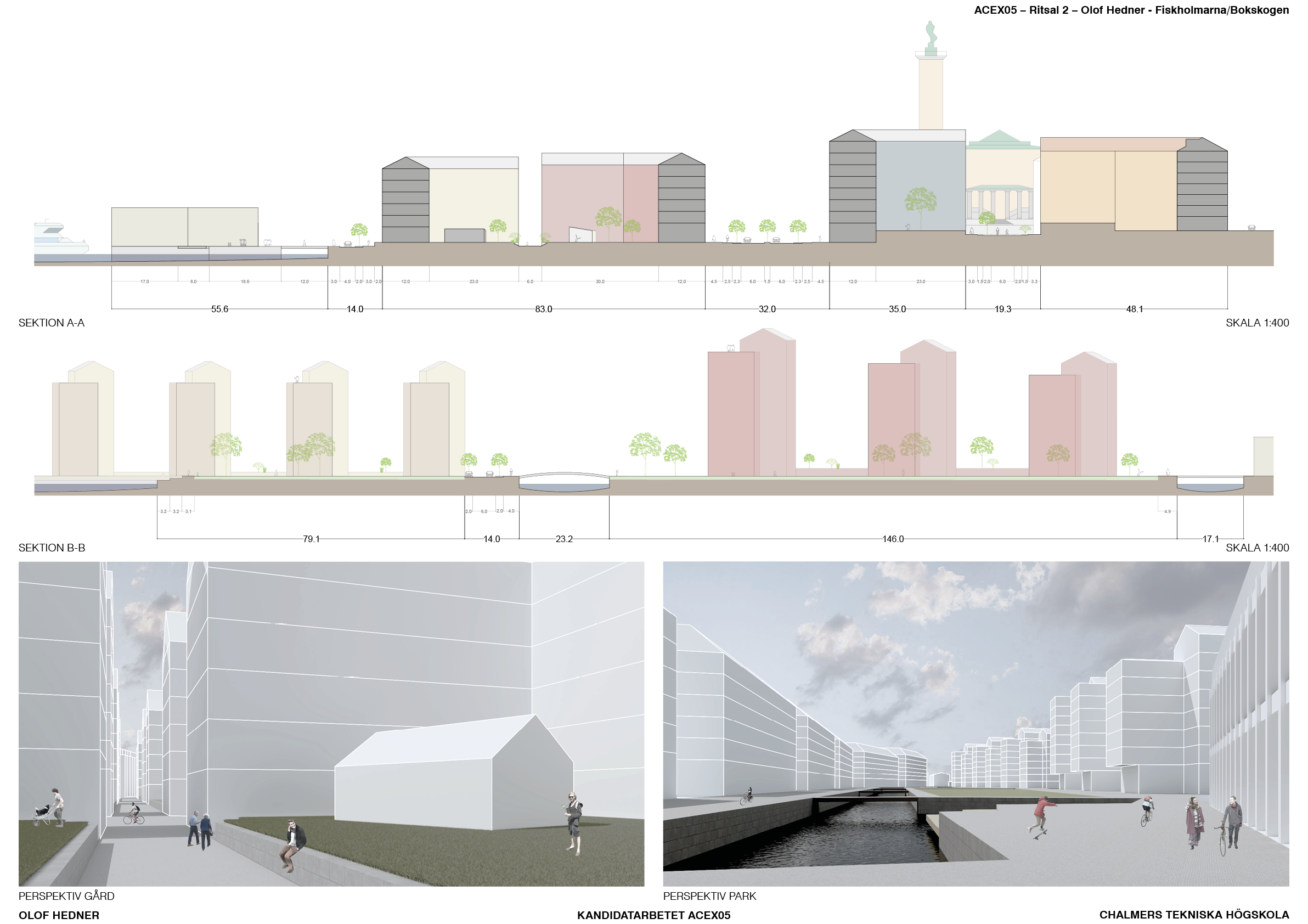Select the 23.2 dimension under the bridge
The height and width of the screenshot is (924, 1308).
564,539
